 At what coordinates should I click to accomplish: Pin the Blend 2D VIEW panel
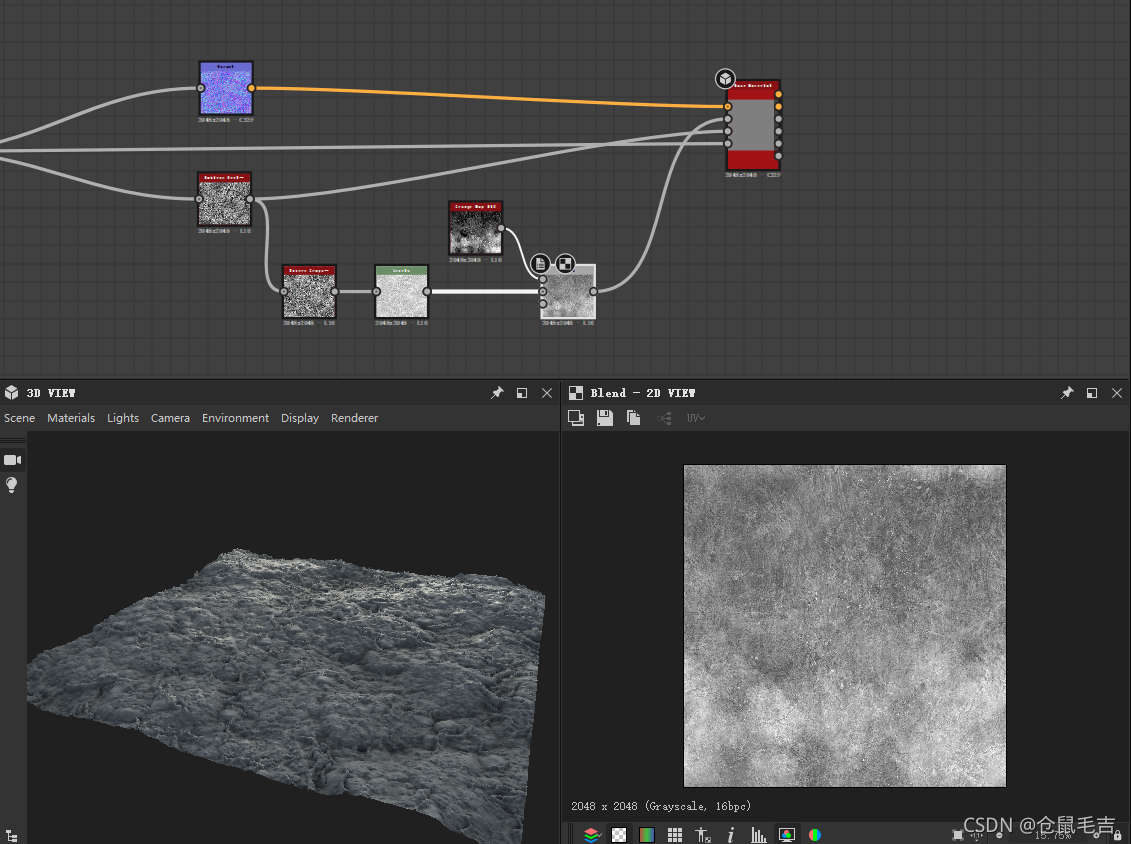coord(1067,393)
